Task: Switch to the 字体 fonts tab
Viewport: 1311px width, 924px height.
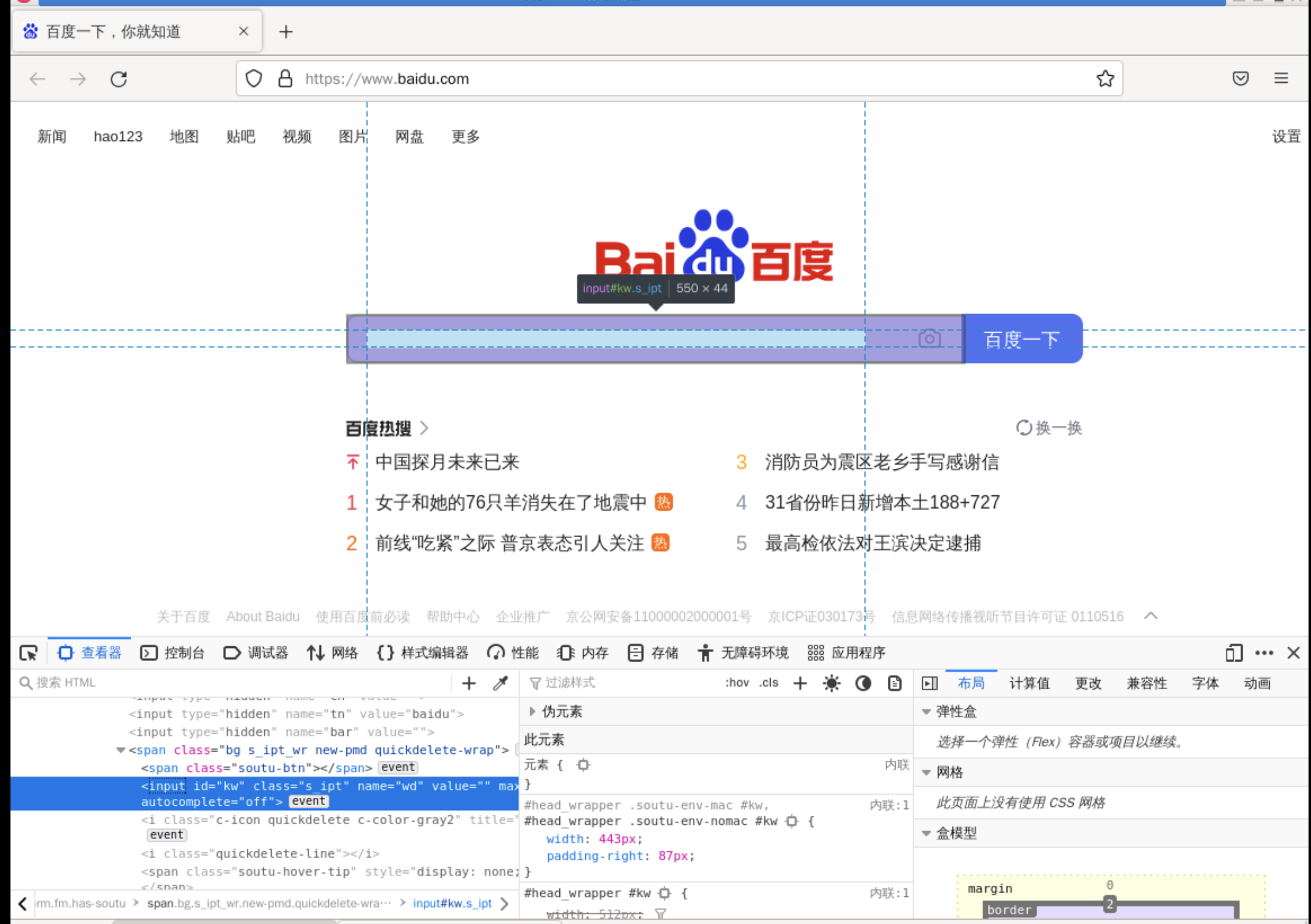Action: 1205,683
